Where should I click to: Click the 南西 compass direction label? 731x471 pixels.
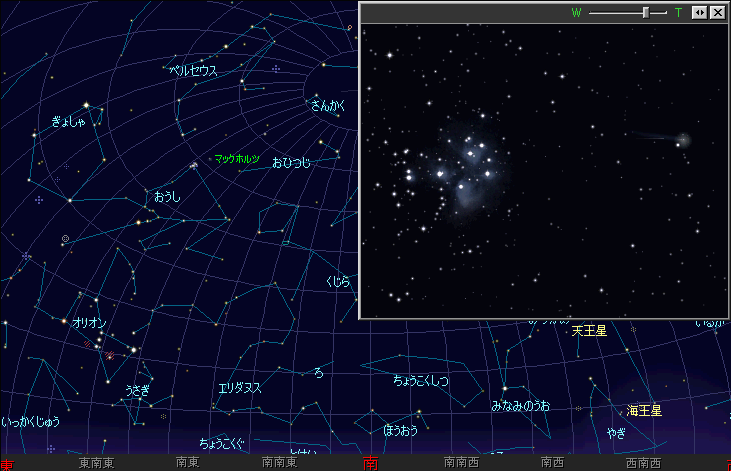click(551, 463)
